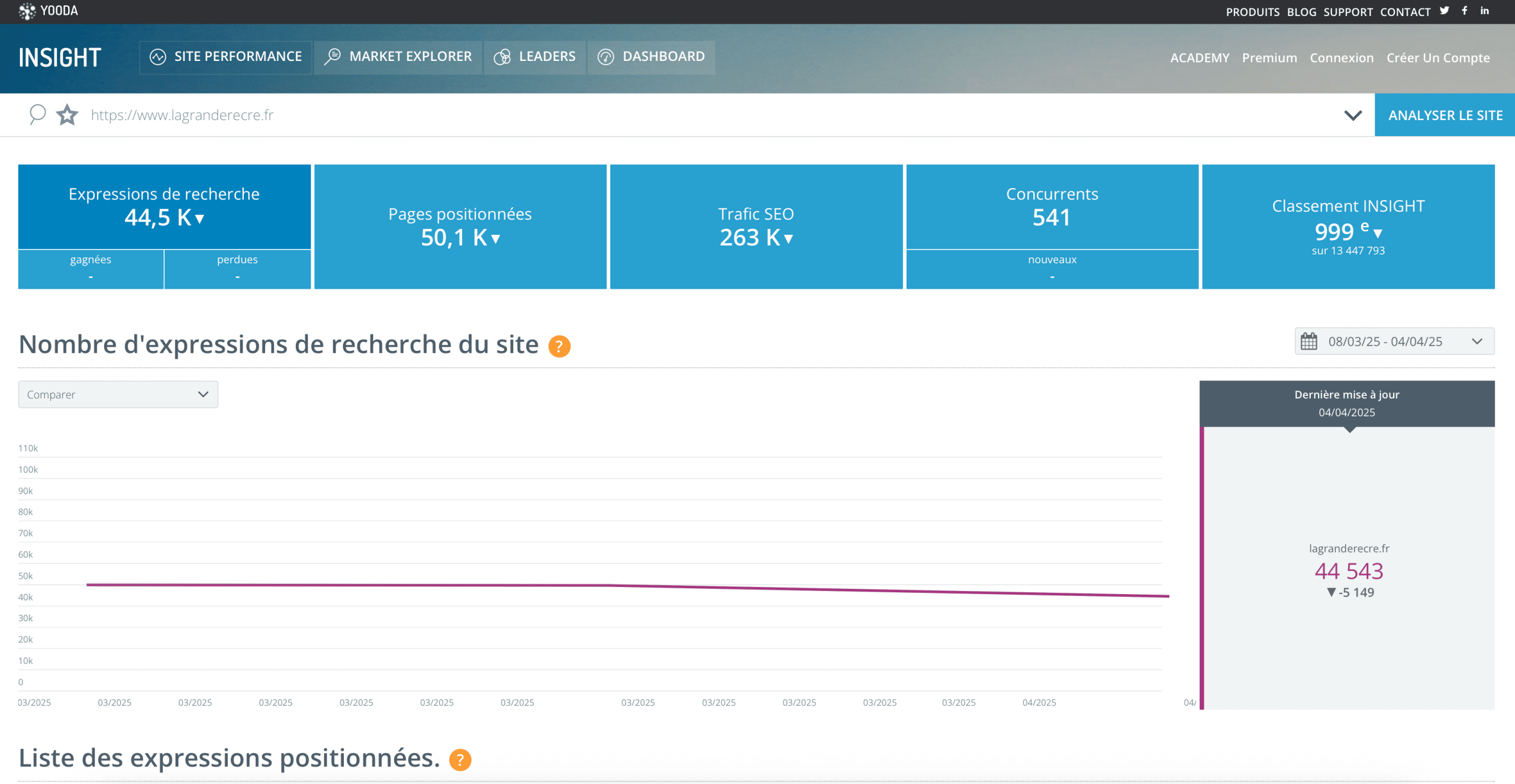Click the 04/2025 x-axis label
The width and height of the screenshot is (1515, 784).
[x=1039, y=702]
